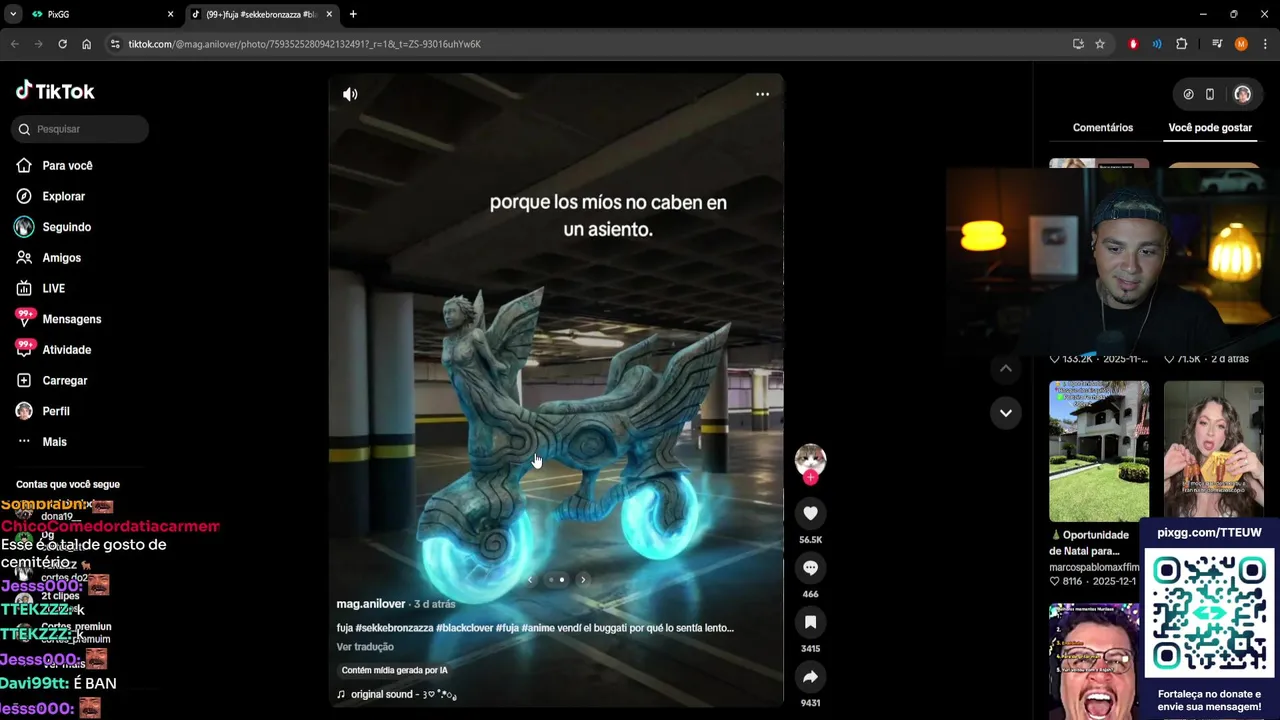
Task: Open house thumbnail Oportunidade de Natal
Action: (x=1099, y=451)
